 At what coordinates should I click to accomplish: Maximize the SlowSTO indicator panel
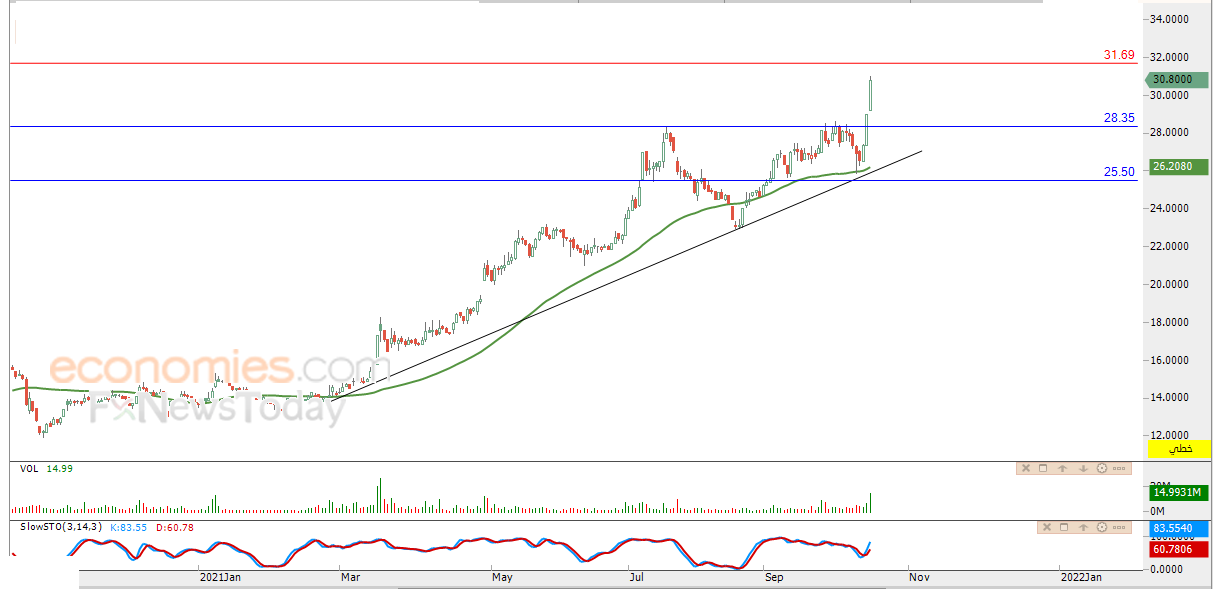tap(1064, 527)
